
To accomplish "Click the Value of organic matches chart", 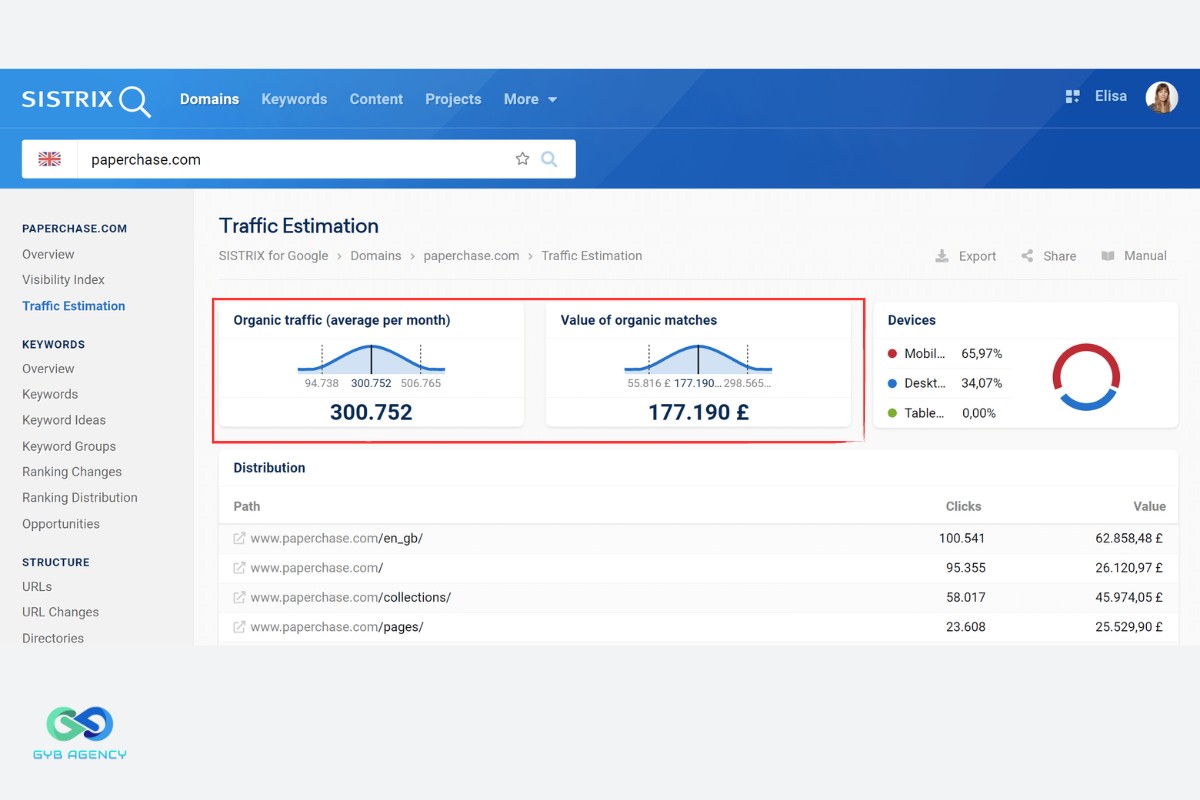I will (x=698, y=359).
